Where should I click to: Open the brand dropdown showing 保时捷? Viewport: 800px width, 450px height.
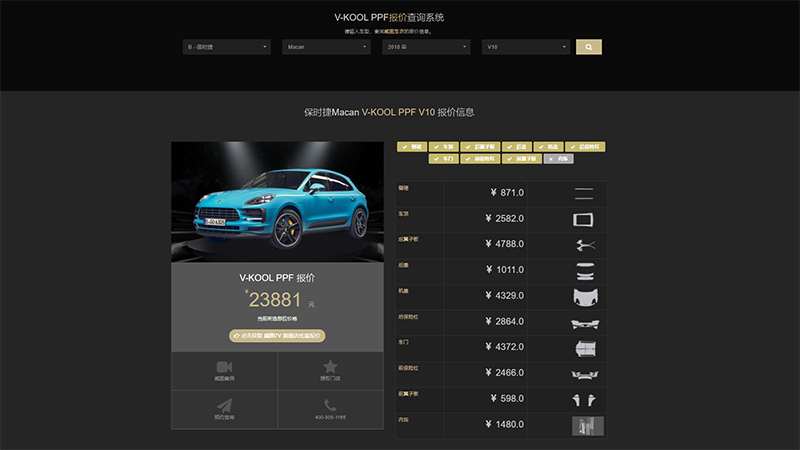227,47
